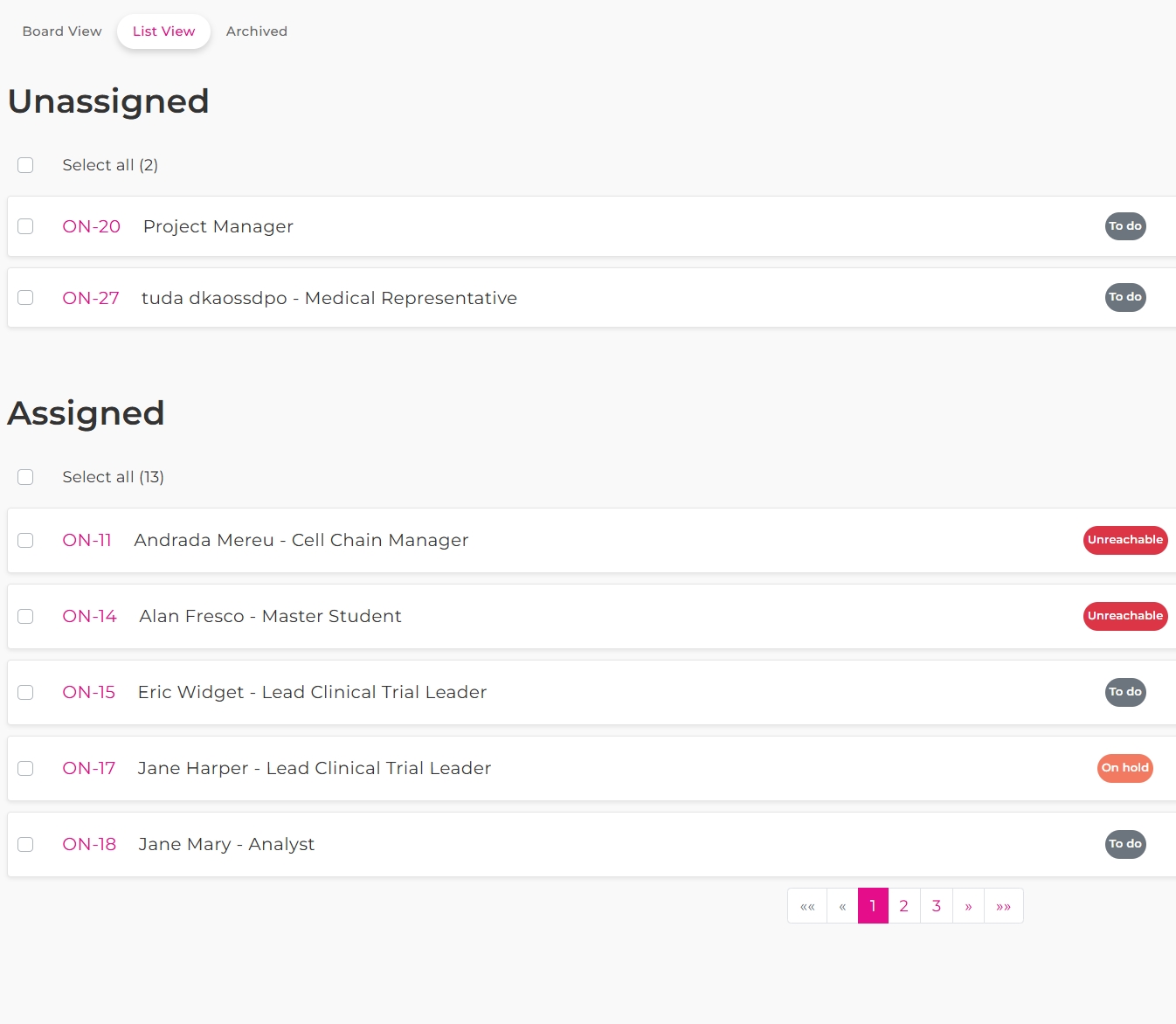
Task: Go to next page using single arrow
Action: pyautogui.click(x=968, y=906)
